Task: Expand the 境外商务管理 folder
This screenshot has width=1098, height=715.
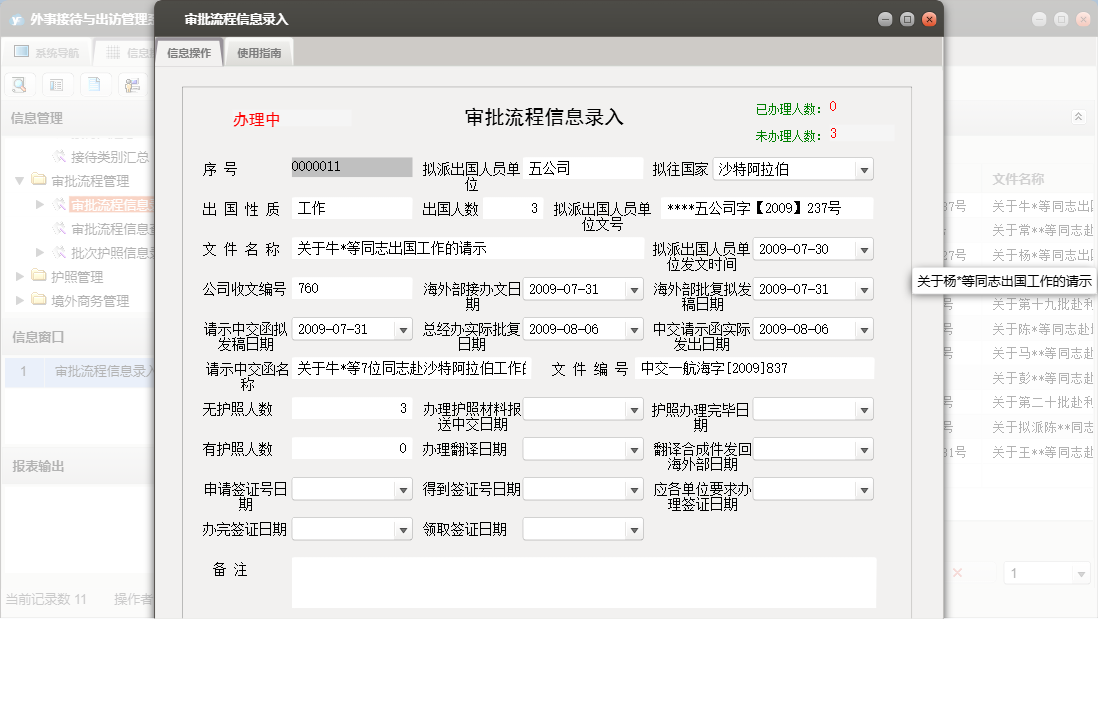Action: (x=17, y=299)
